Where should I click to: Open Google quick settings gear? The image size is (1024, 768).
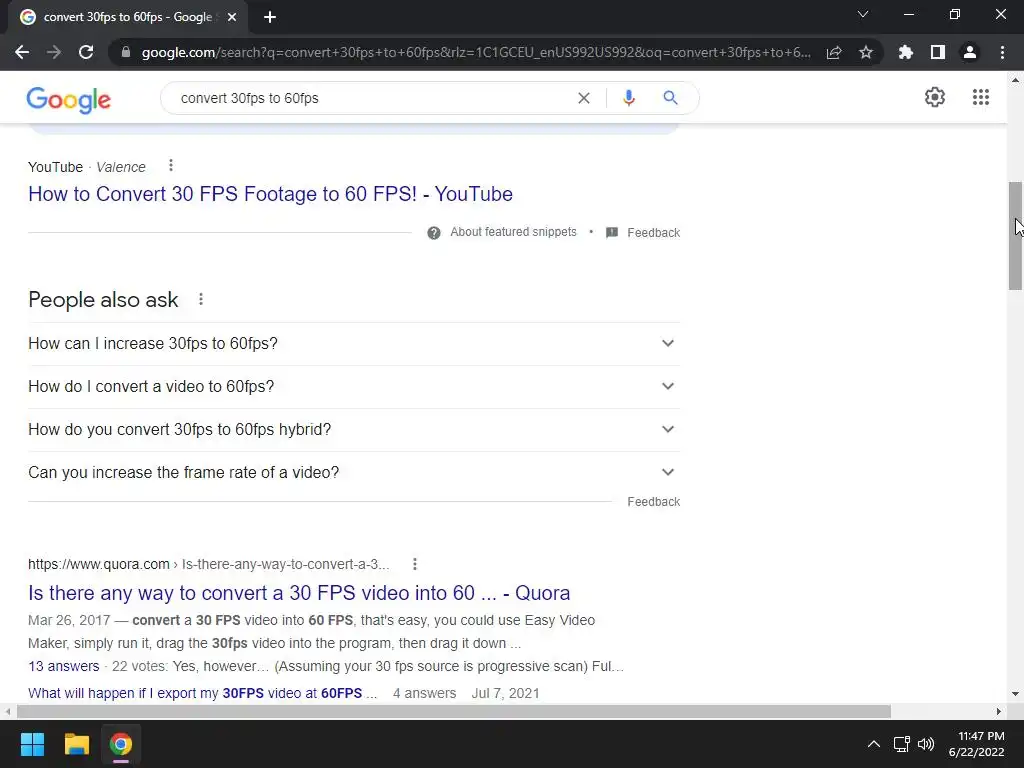(935, 97)
